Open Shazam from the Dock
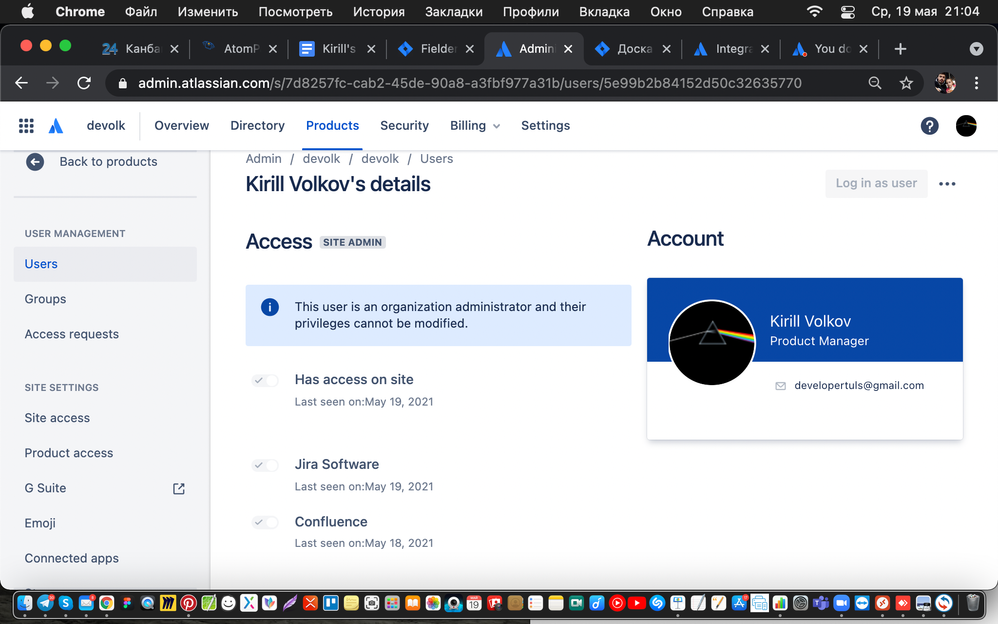 [x=657, y=603]
